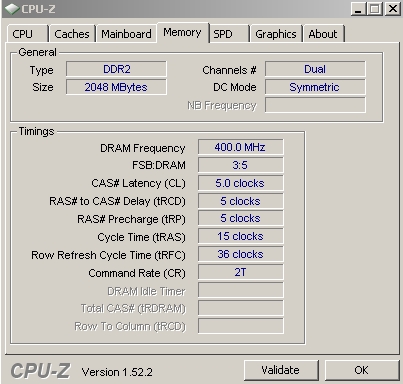Click the greyed-out Total CAS# (tRDRAM) label
This screenshot has width=403, height=384.
(x=133, y=309)
